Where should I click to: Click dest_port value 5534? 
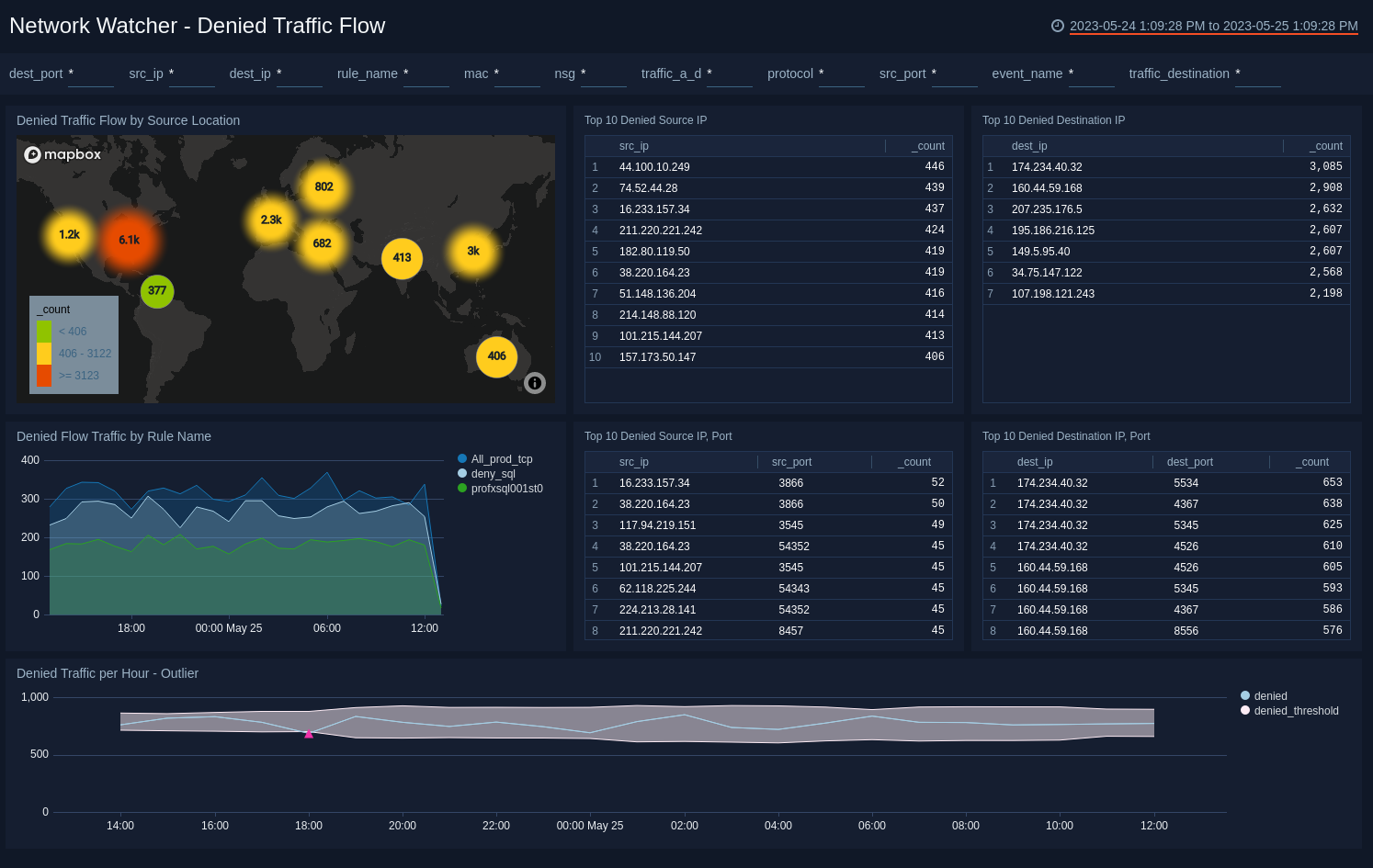(x=1186, y=483)
